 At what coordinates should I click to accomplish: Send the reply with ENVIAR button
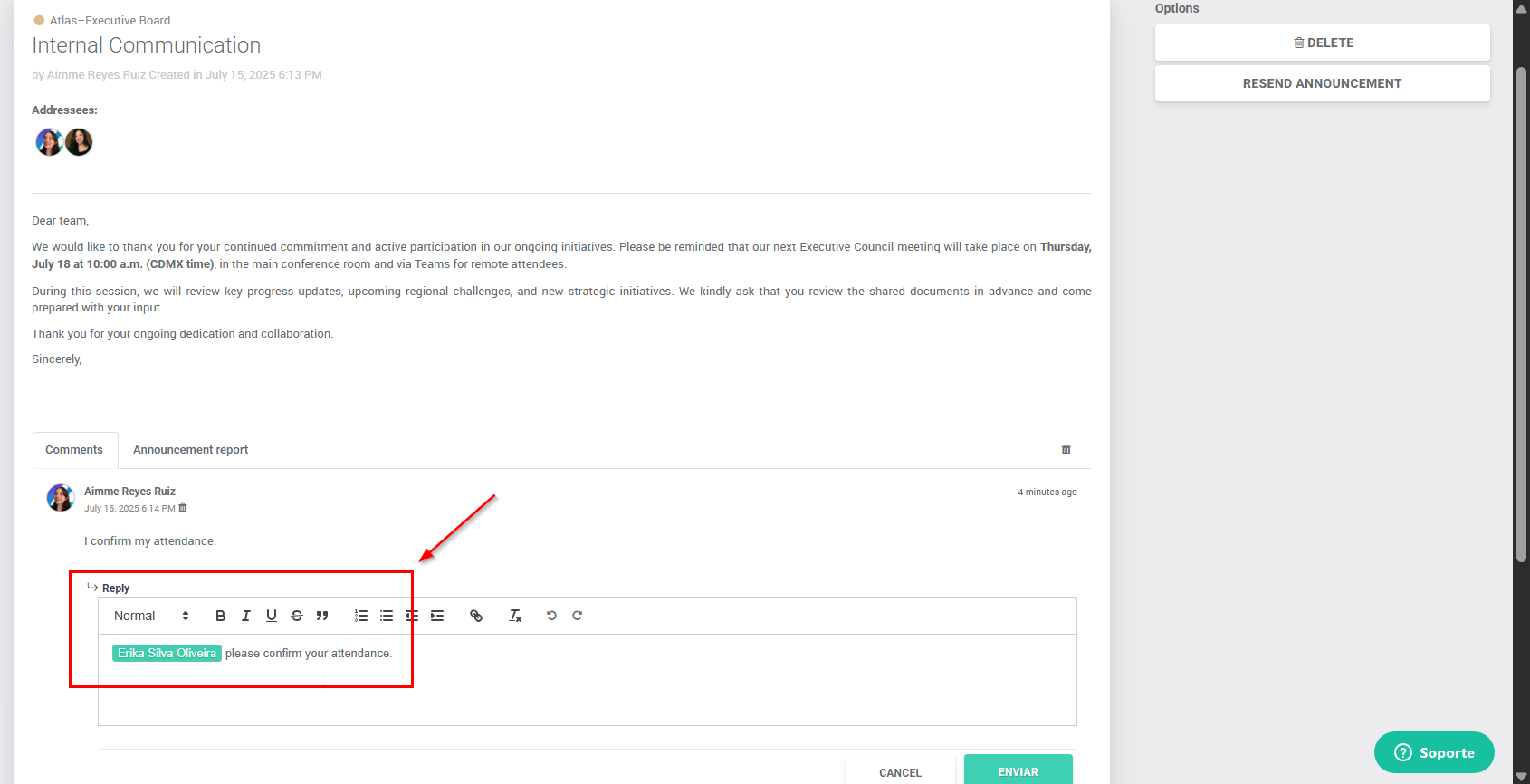tap(1018, 771)
